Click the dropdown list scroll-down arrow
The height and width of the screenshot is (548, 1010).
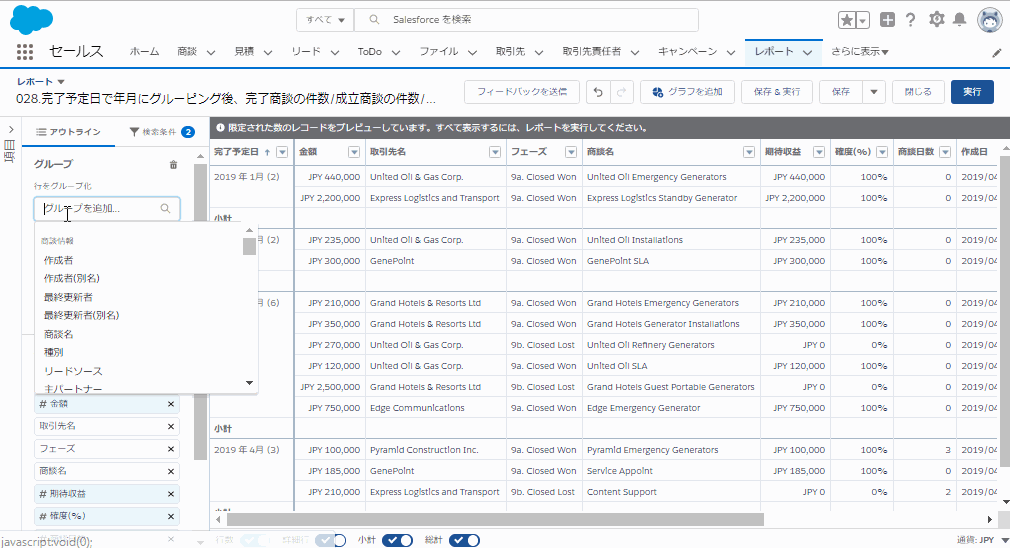(249, 383)
